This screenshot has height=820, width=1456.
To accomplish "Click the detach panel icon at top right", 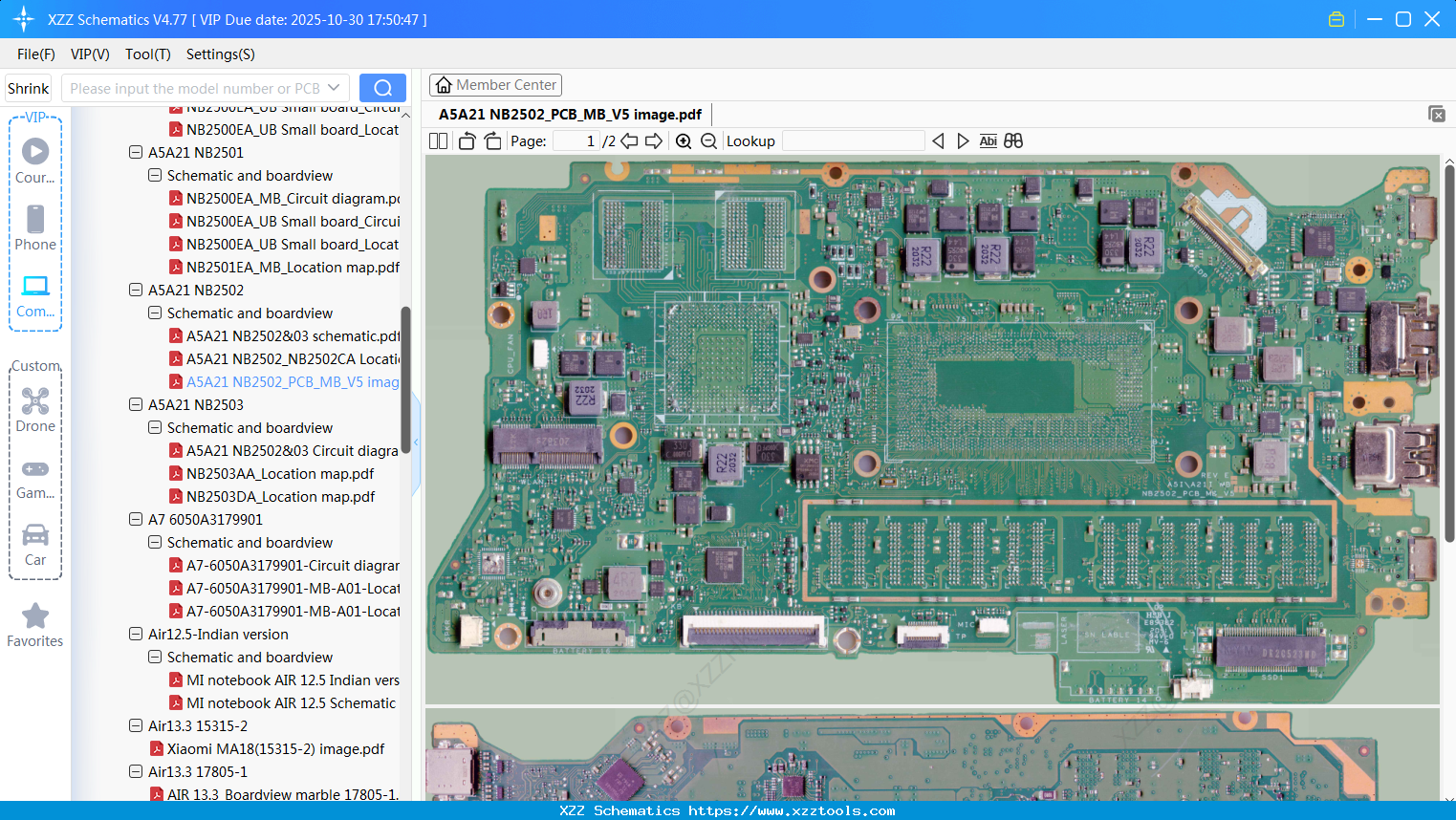I will coord(1436,114).
